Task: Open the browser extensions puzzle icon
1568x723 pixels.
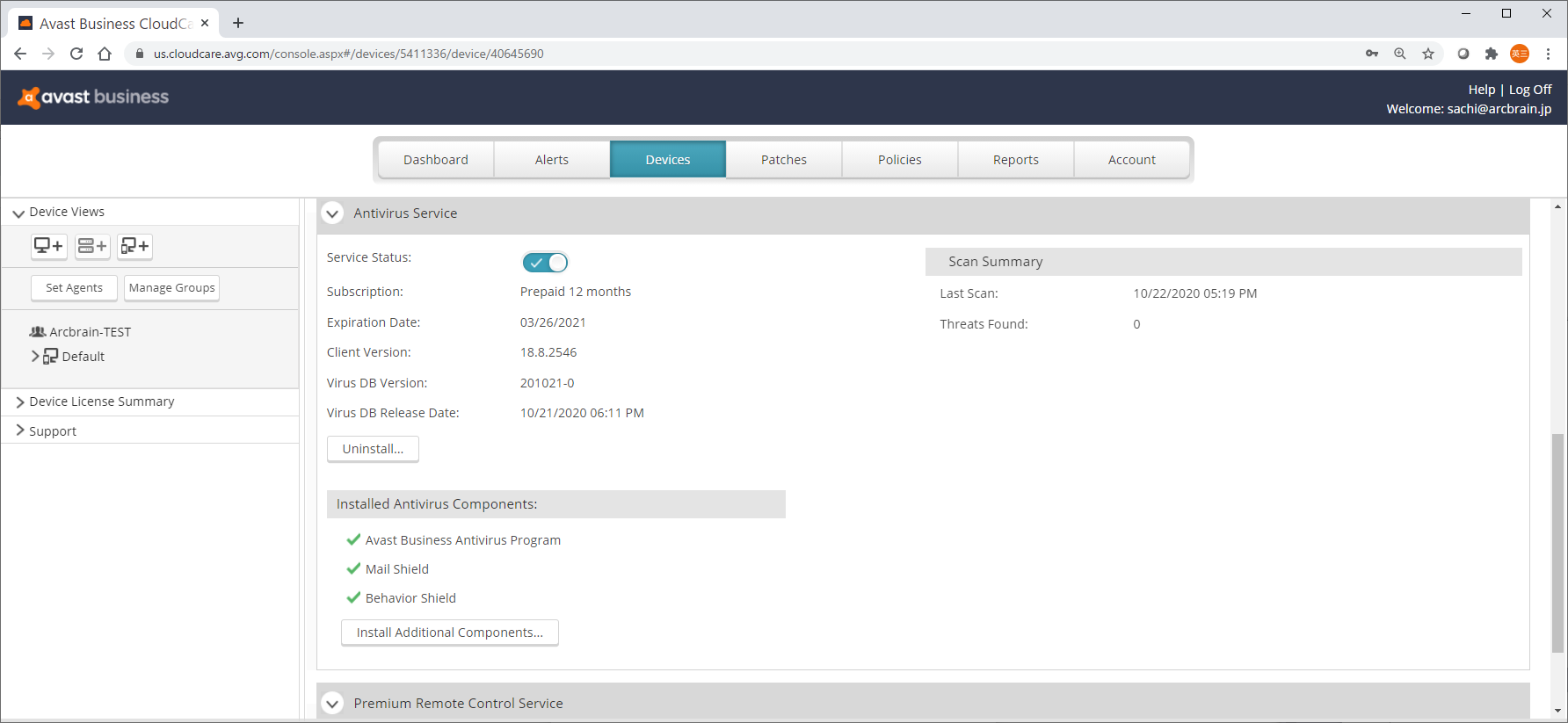Action: (1492, 54)
